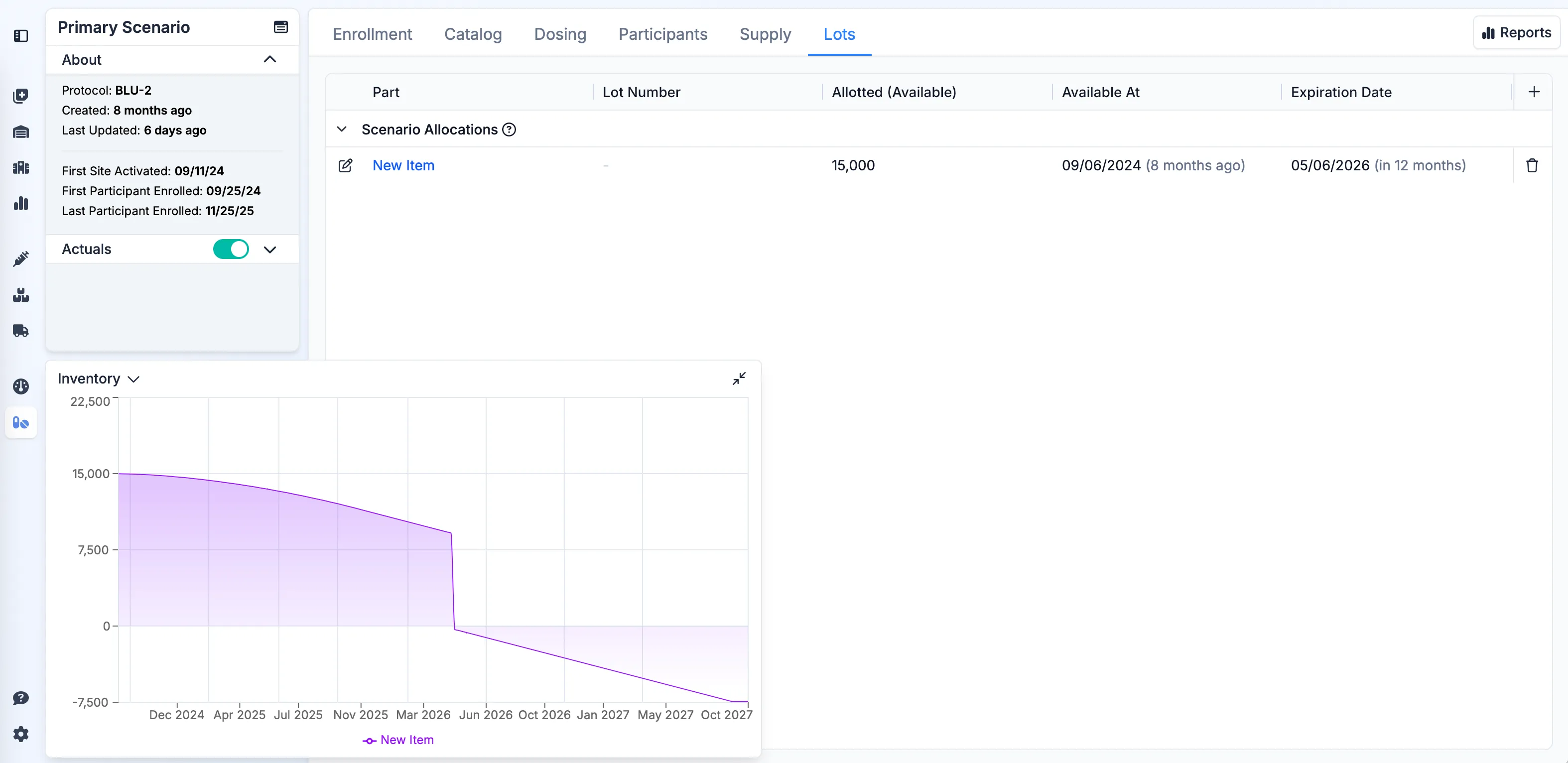This screenshot has height=763, width=1568.
Task: Open Scenario Allocations help icon
Action: pyautogui.click(x=509, y=129)
